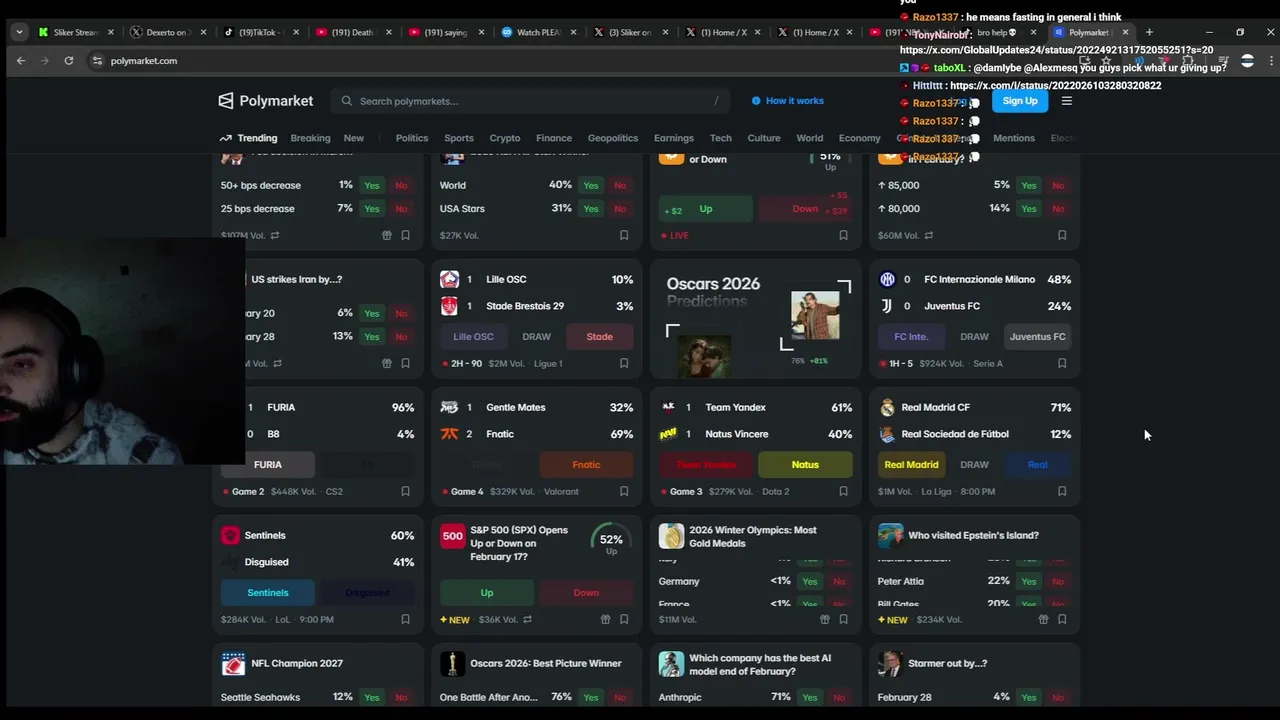Bookmark the Real Madrid vs Real Sociedad market
Viewport: 1280px width, 720px height.
pos(1062,492)
